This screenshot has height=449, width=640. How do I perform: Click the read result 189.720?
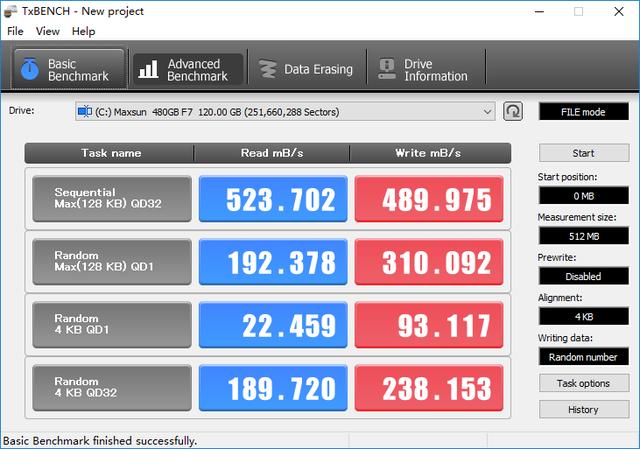point(273,388)
